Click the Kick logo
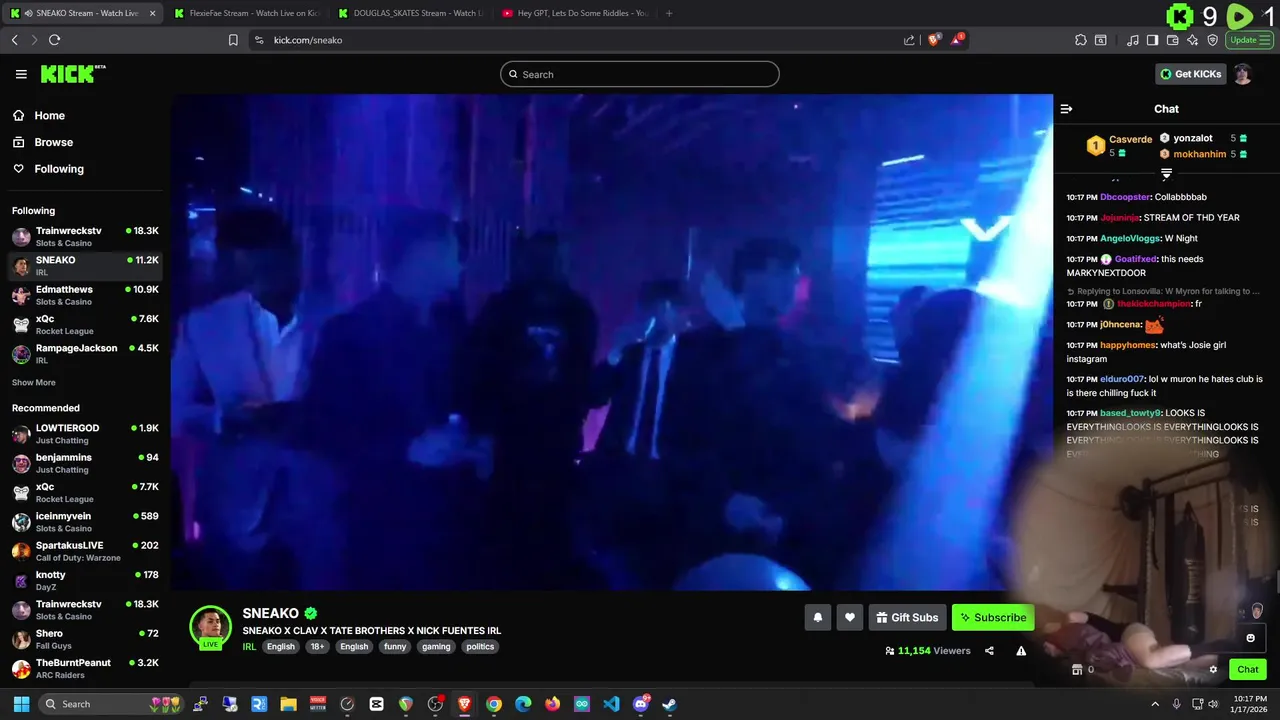 72,74
